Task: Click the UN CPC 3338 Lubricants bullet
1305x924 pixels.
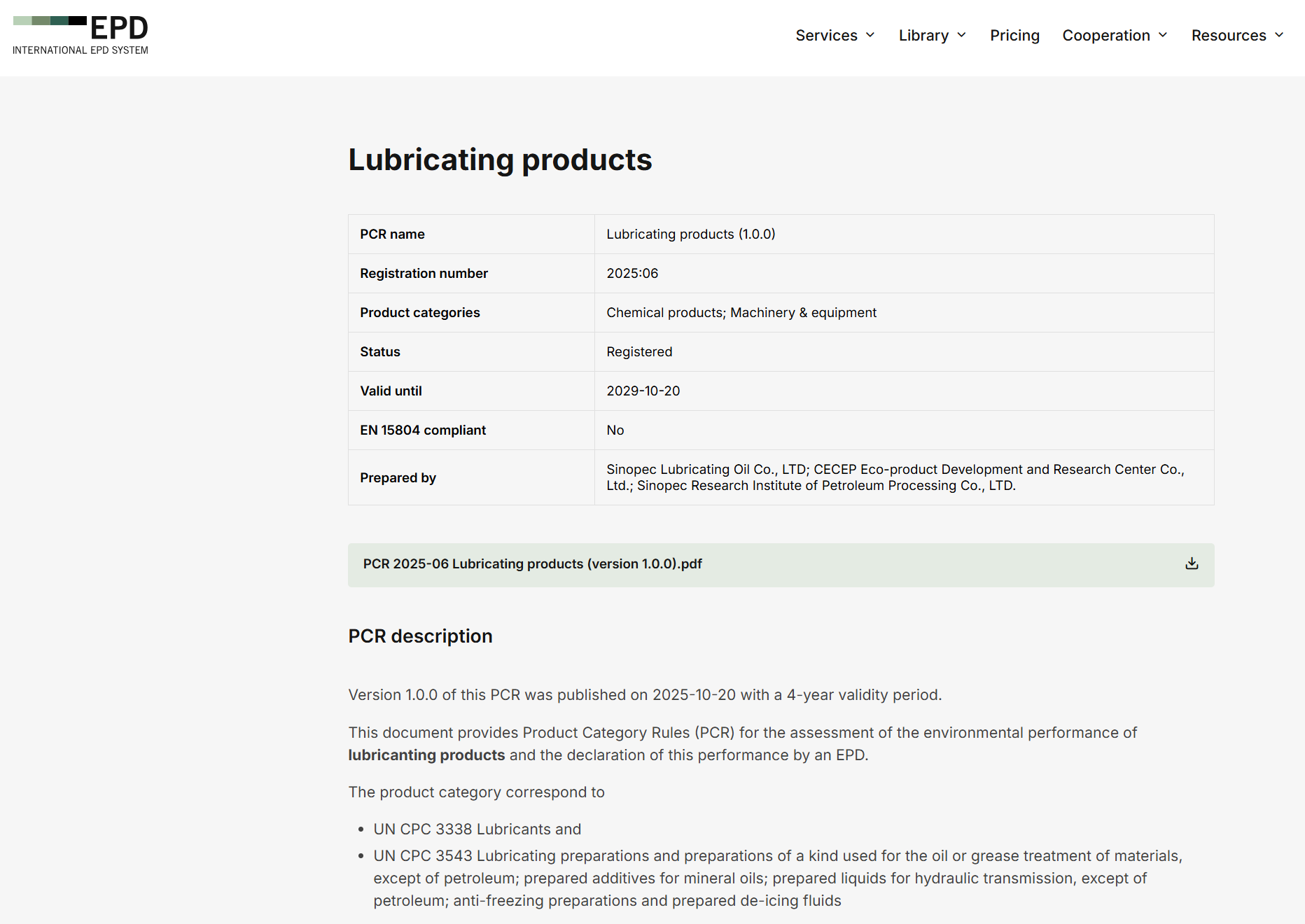Action: tap(477, 829)
